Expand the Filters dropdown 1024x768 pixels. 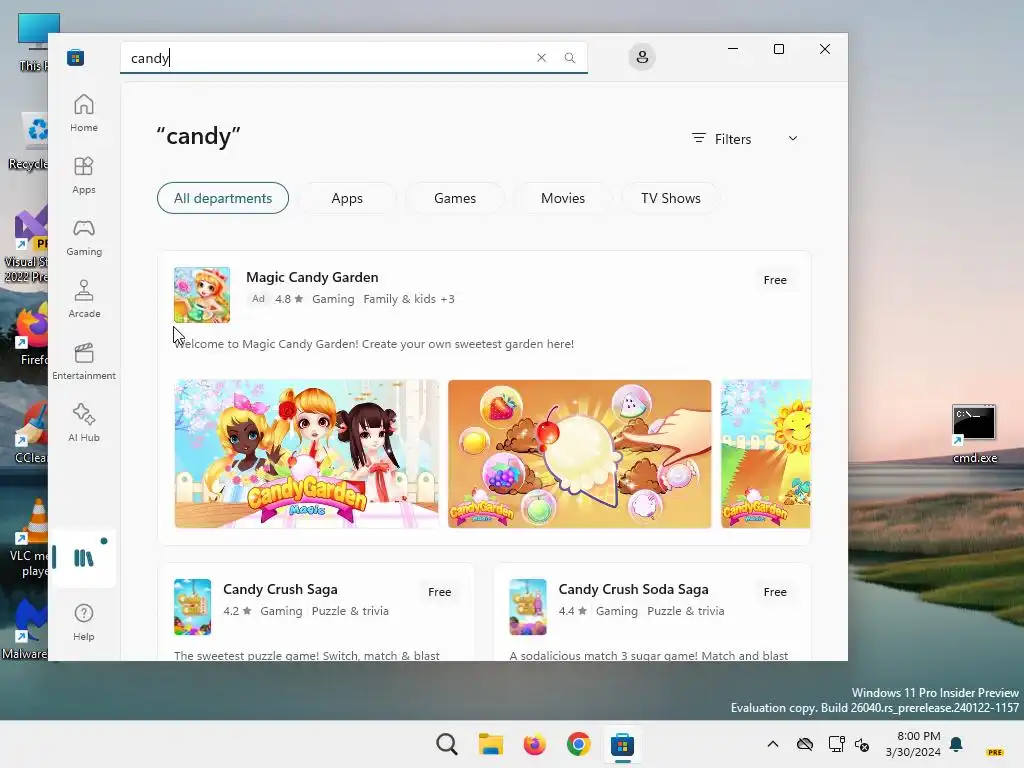[x=745, y=138]
